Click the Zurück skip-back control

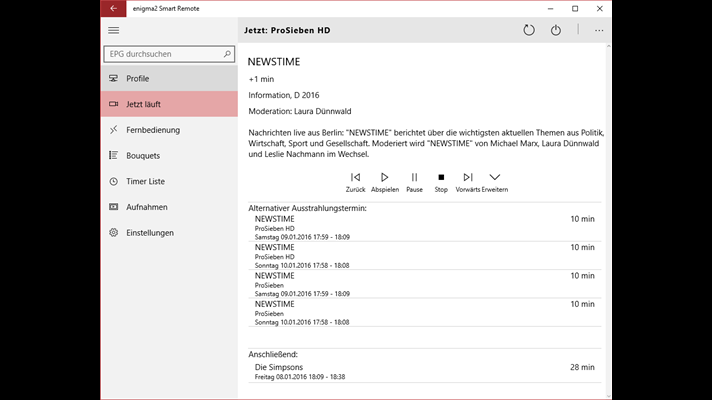coord(356,183)
